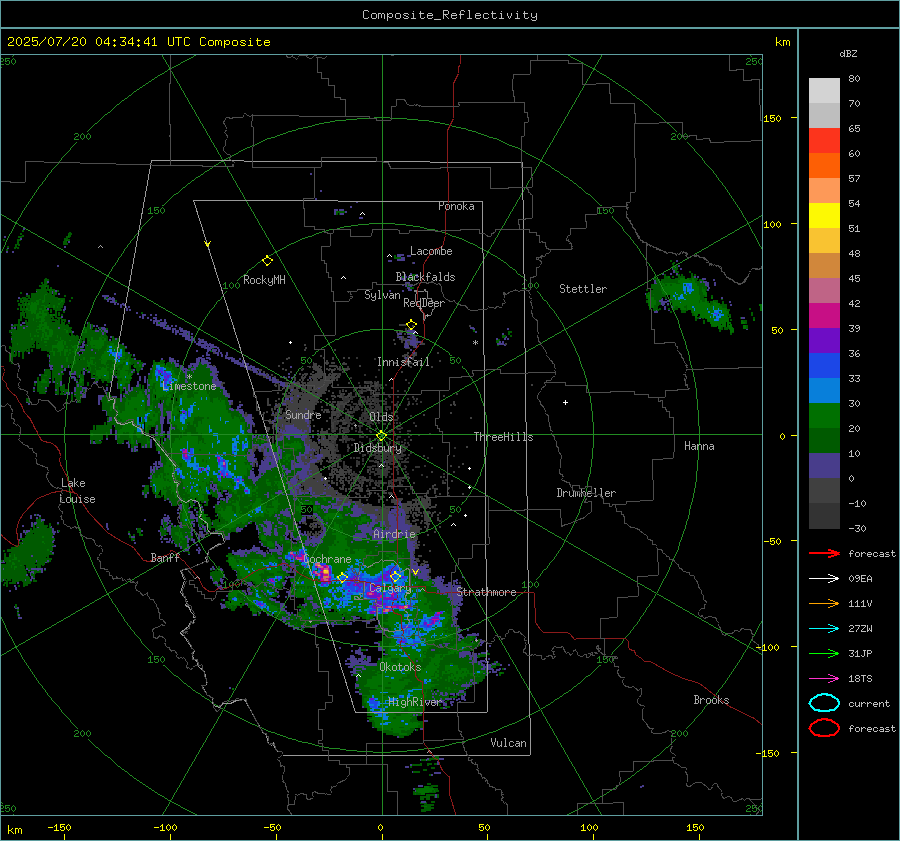The image size is (900, 841).
Task: Select the 51 dBZ yellow color swatch
Action: (824, 215)
